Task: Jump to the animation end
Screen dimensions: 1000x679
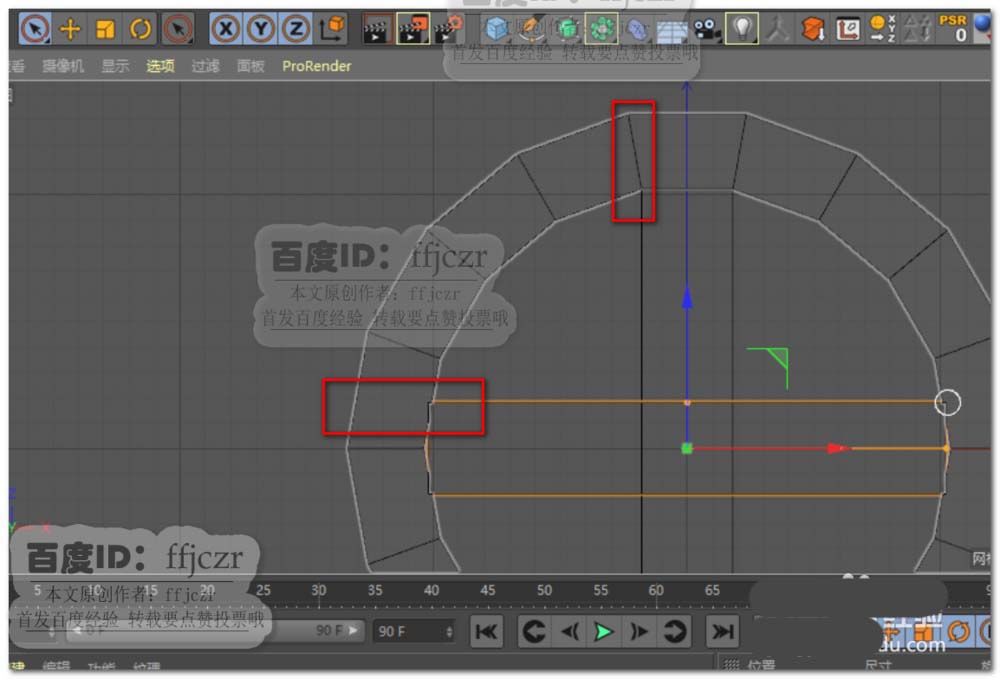Action: 721,632
